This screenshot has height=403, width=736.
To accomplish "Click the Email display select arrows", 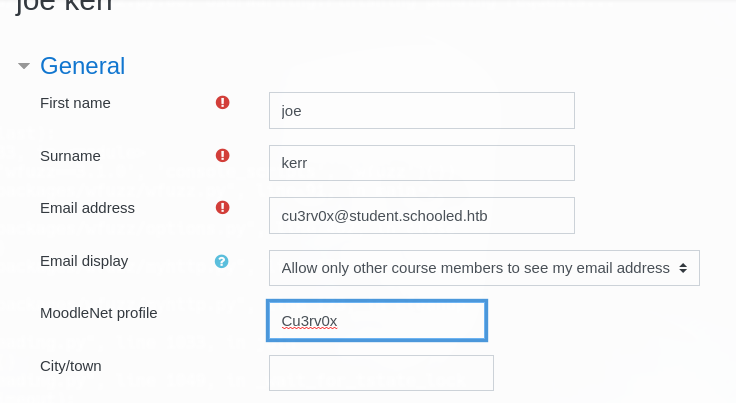I will pyautogui.click(x=683, y=268).
